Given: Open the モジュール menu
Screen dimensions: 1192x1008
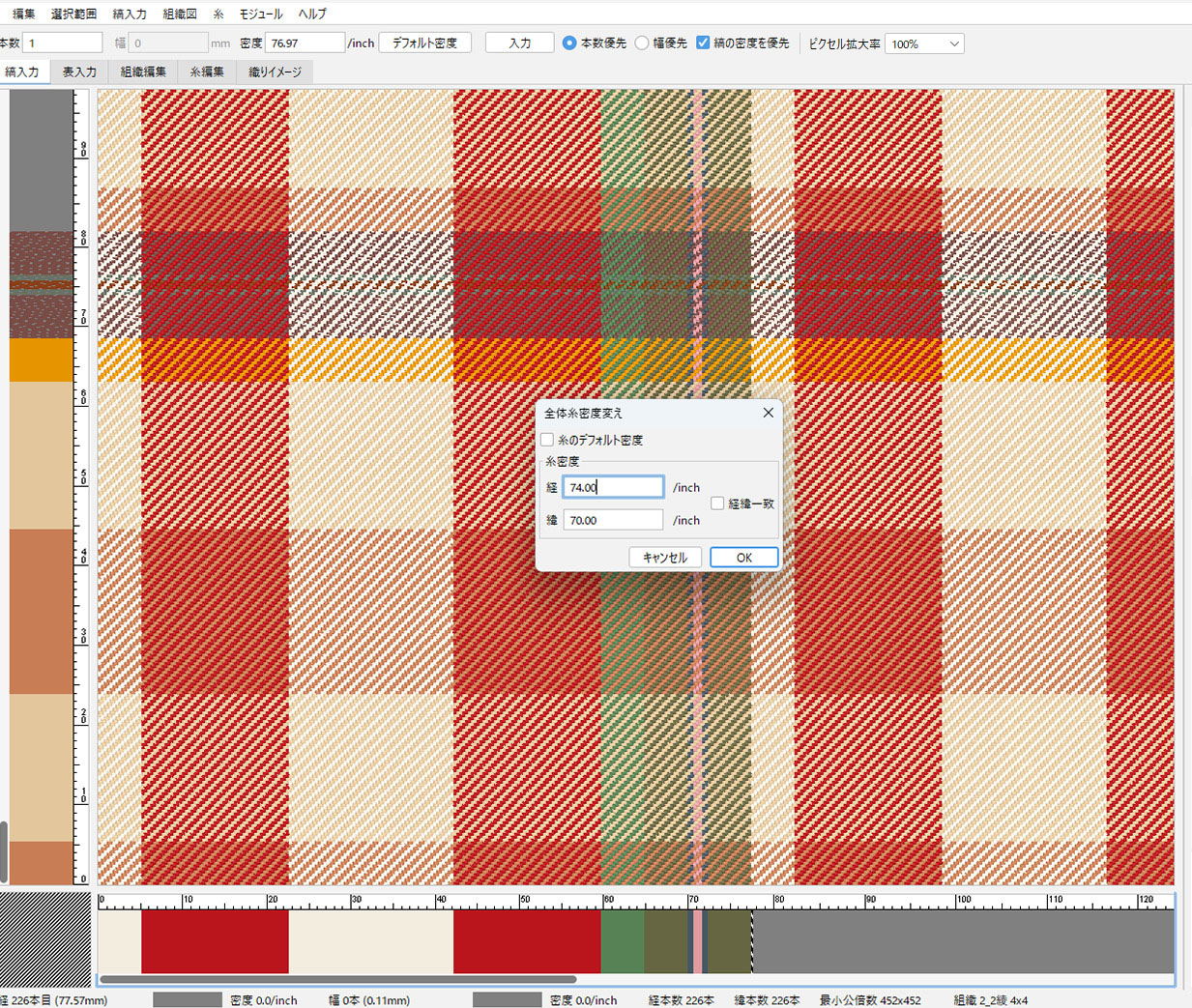Looking at the screenshot, I should click(261, 14).
